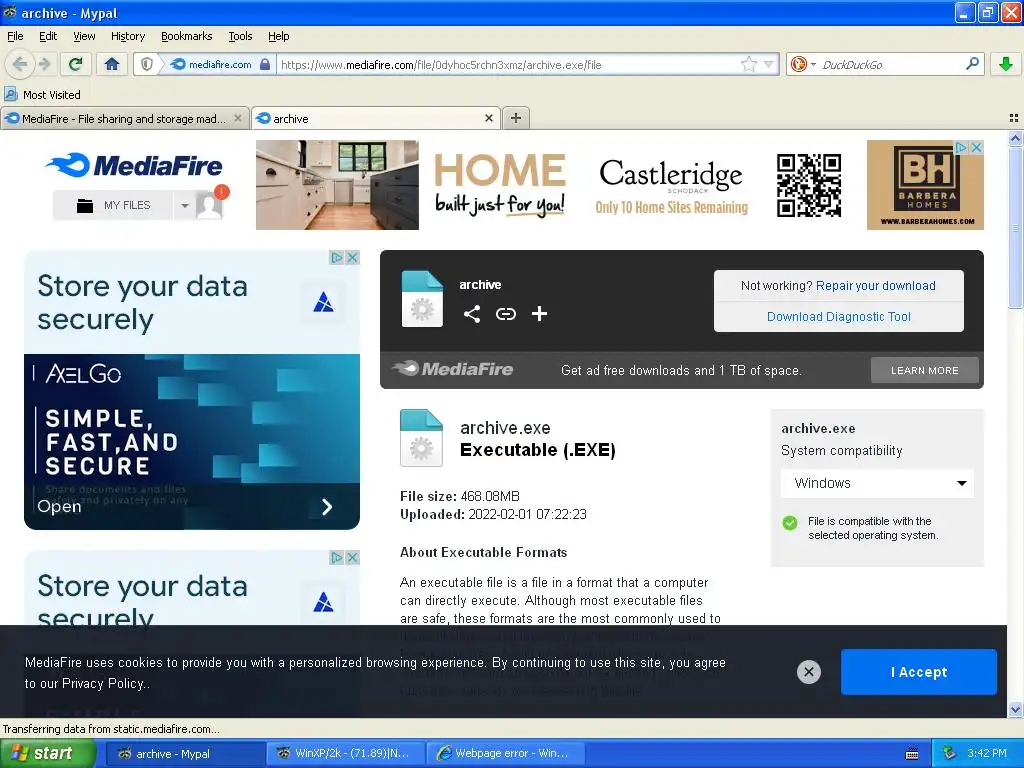Open the File menu
The image size is (1024, 768).
pos(15,36)
